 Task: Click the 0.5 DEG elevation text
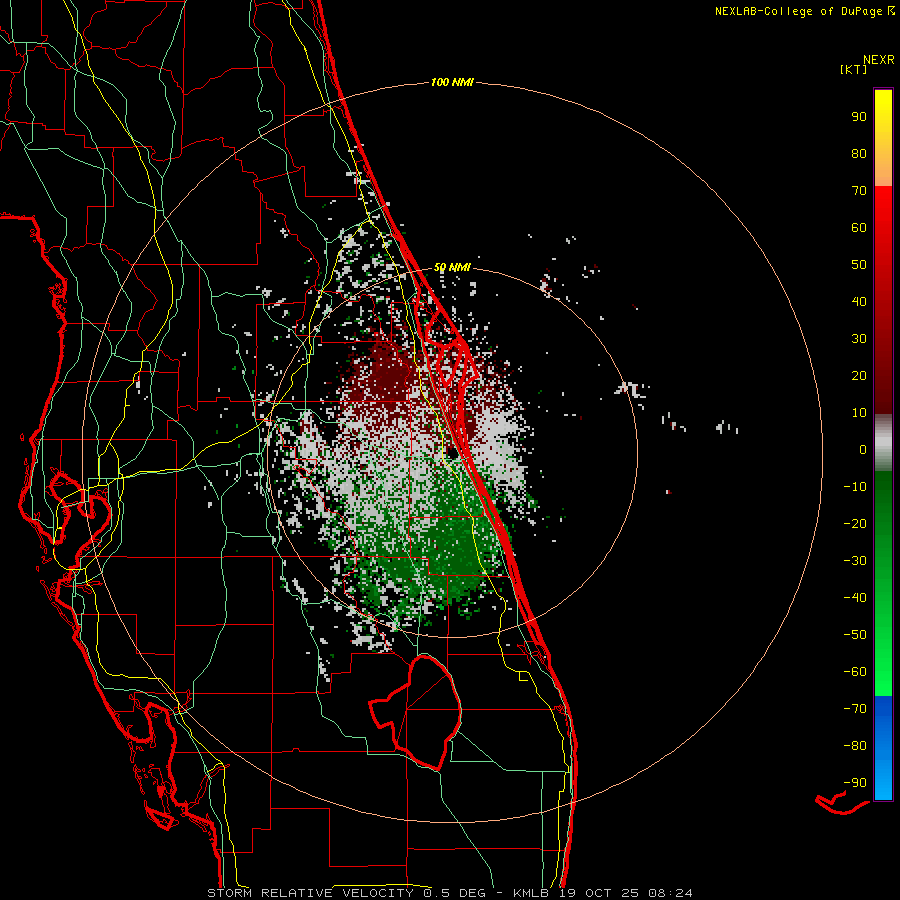(x=455, y=893)
